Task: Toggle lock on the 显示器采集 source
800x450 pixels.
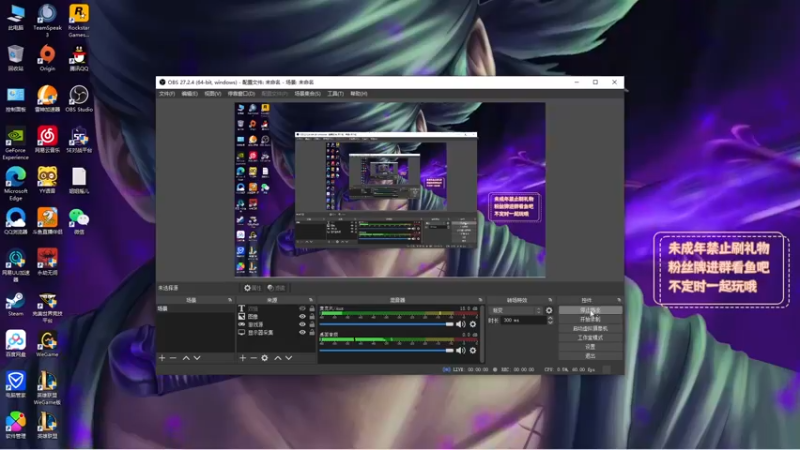Action: (x=312, y=332)
